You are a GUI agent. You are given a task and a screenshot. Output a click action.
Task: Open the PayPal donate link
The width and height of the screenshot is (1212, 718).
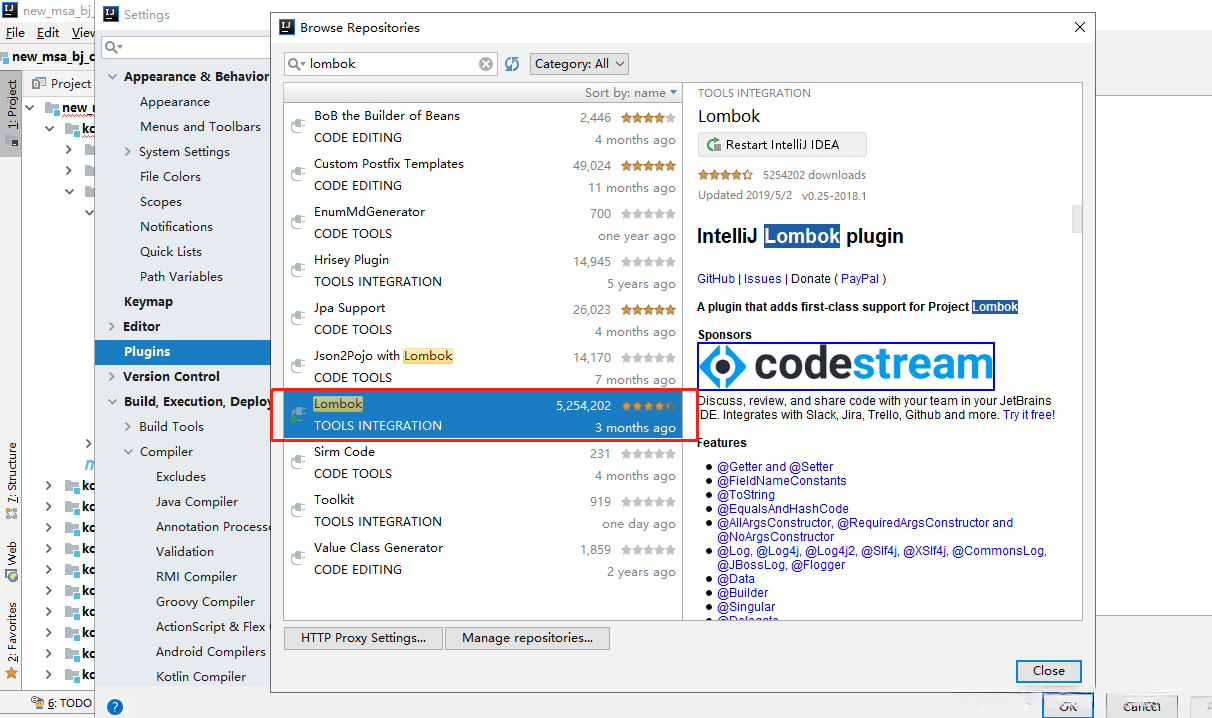[x=860, y=279]
